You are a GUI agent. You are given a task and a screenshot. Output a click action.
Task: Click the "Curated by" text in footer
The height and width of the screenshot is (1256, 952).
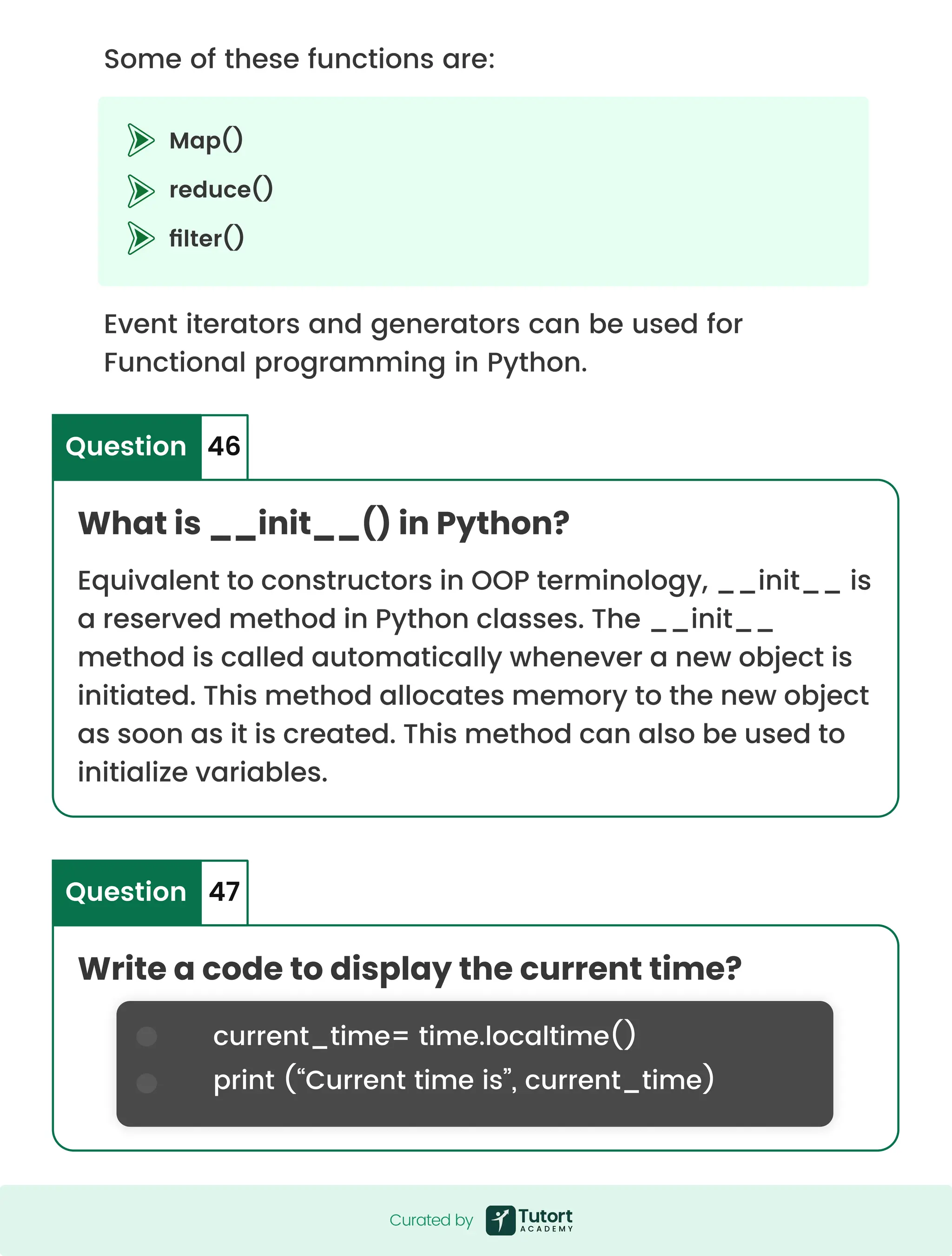tap(431, 1220)
